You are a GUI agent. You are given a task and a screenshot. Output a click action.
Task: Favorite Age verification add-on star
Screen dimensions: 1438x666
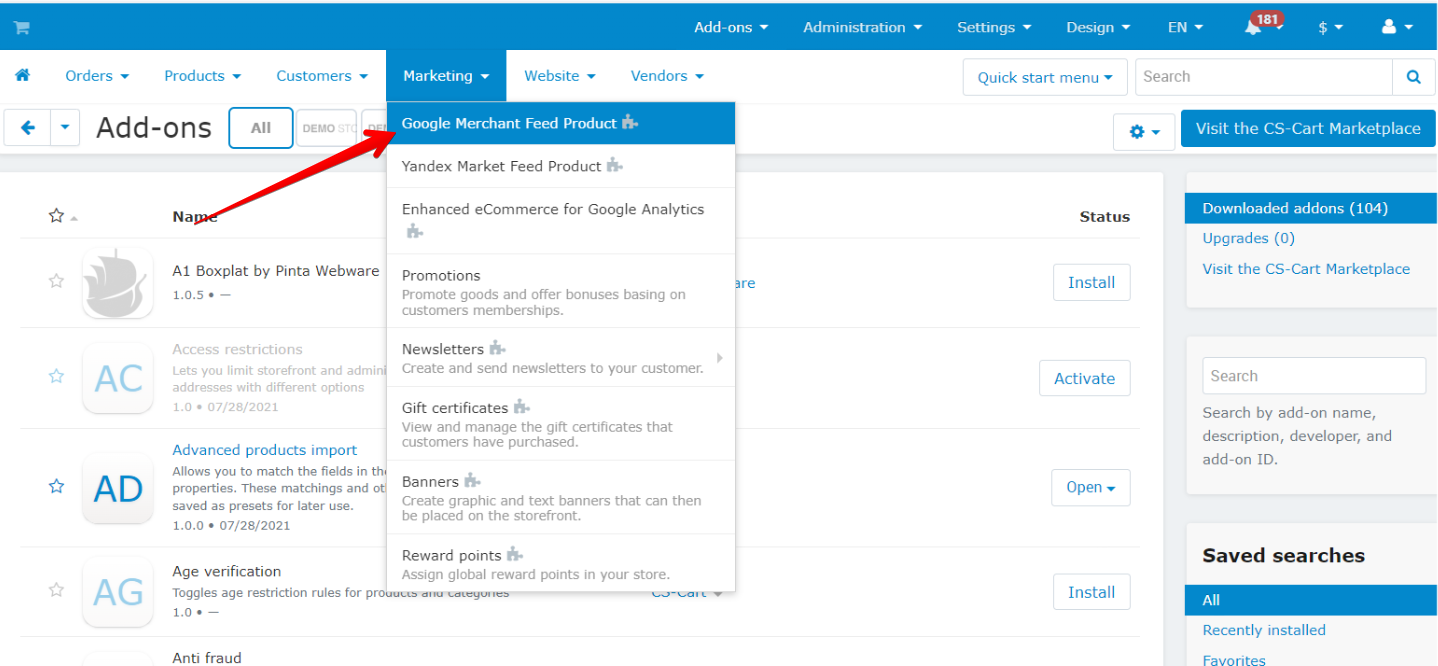click(x=56, y=590)
